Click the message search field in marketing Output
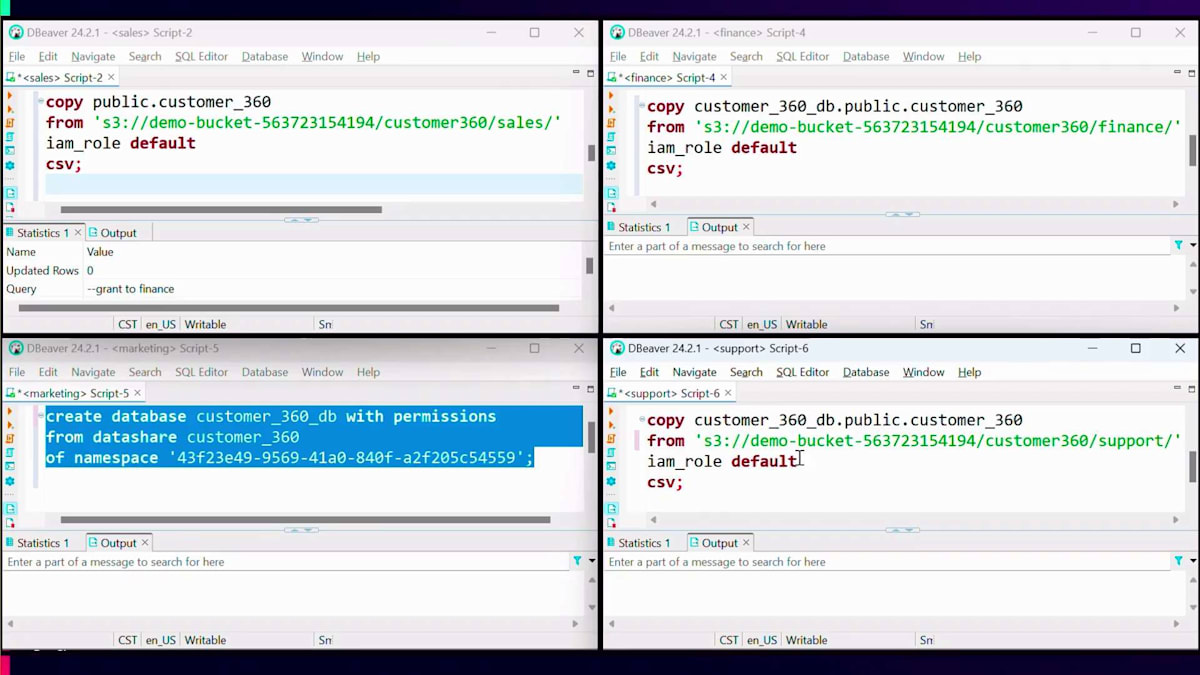This screenshot has width=1200, height=675. pos(286,562)
